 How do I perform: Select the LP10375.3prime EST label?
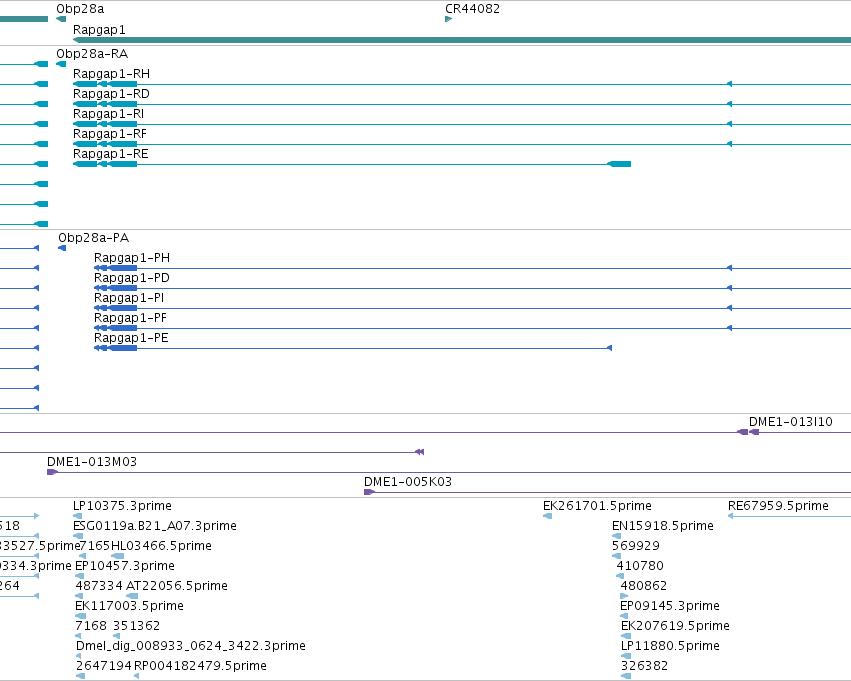pyautogui.click(x=122, y=506)
